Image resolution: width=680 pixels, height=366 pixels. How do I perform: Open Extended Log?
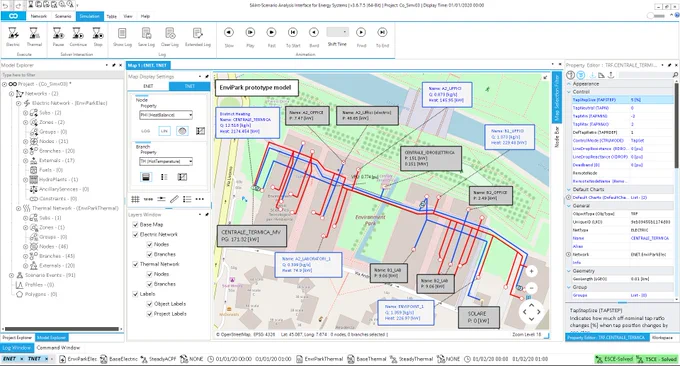(198, 36)
